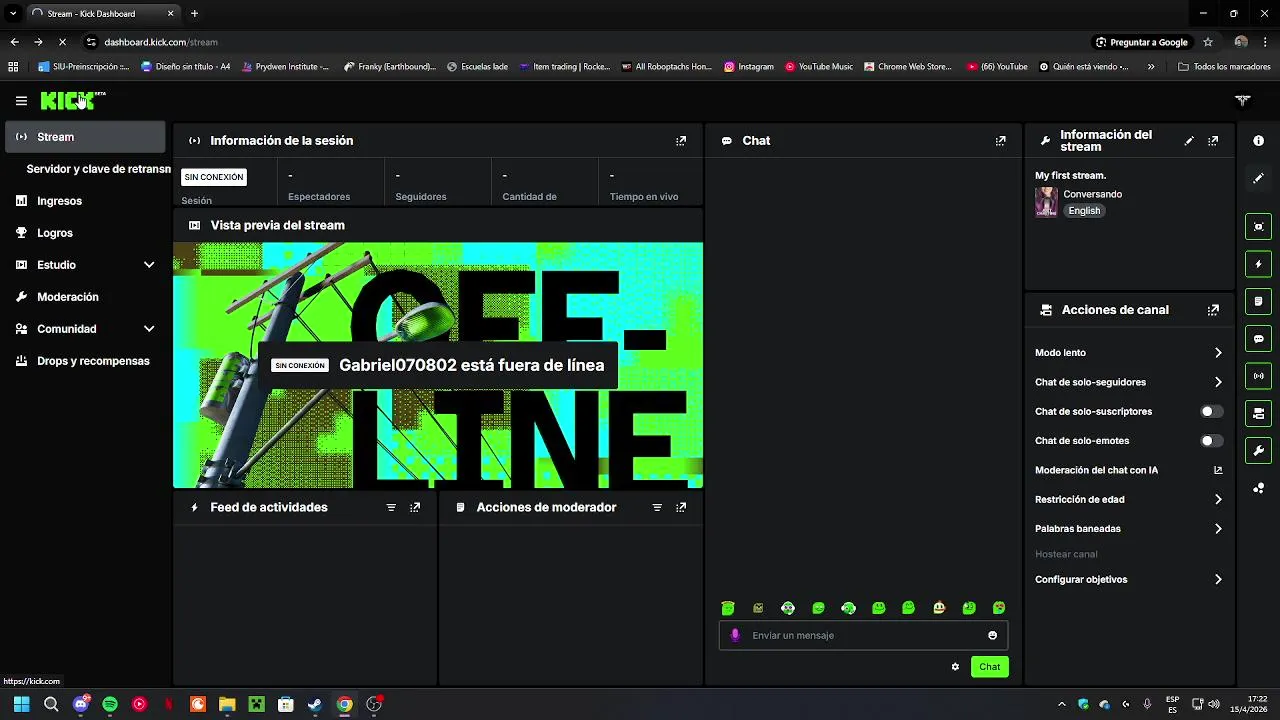Pop out the Acciones de moderador panel
Viewport: 1280px width, 720px height.
click(681, 508)
